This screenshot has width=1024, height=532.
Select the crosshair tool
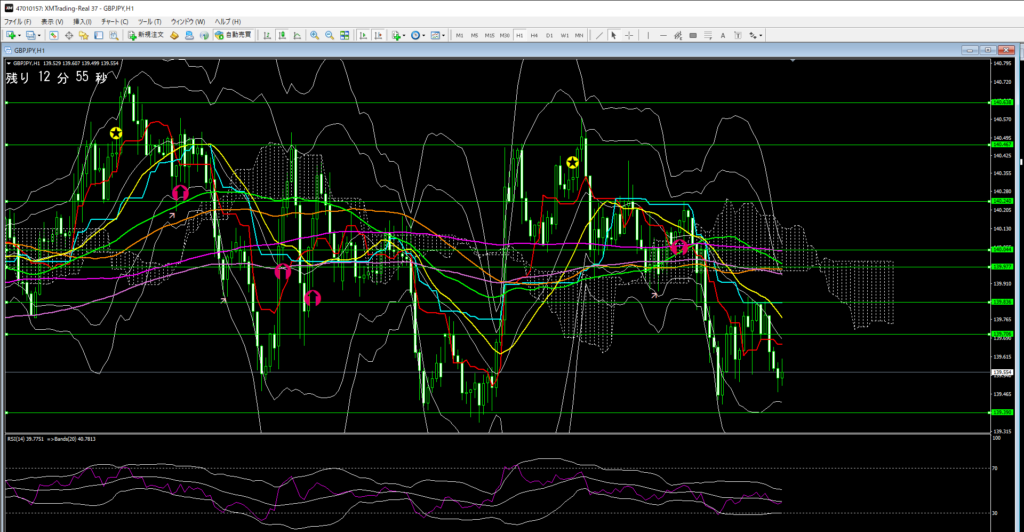coord(629,35)
